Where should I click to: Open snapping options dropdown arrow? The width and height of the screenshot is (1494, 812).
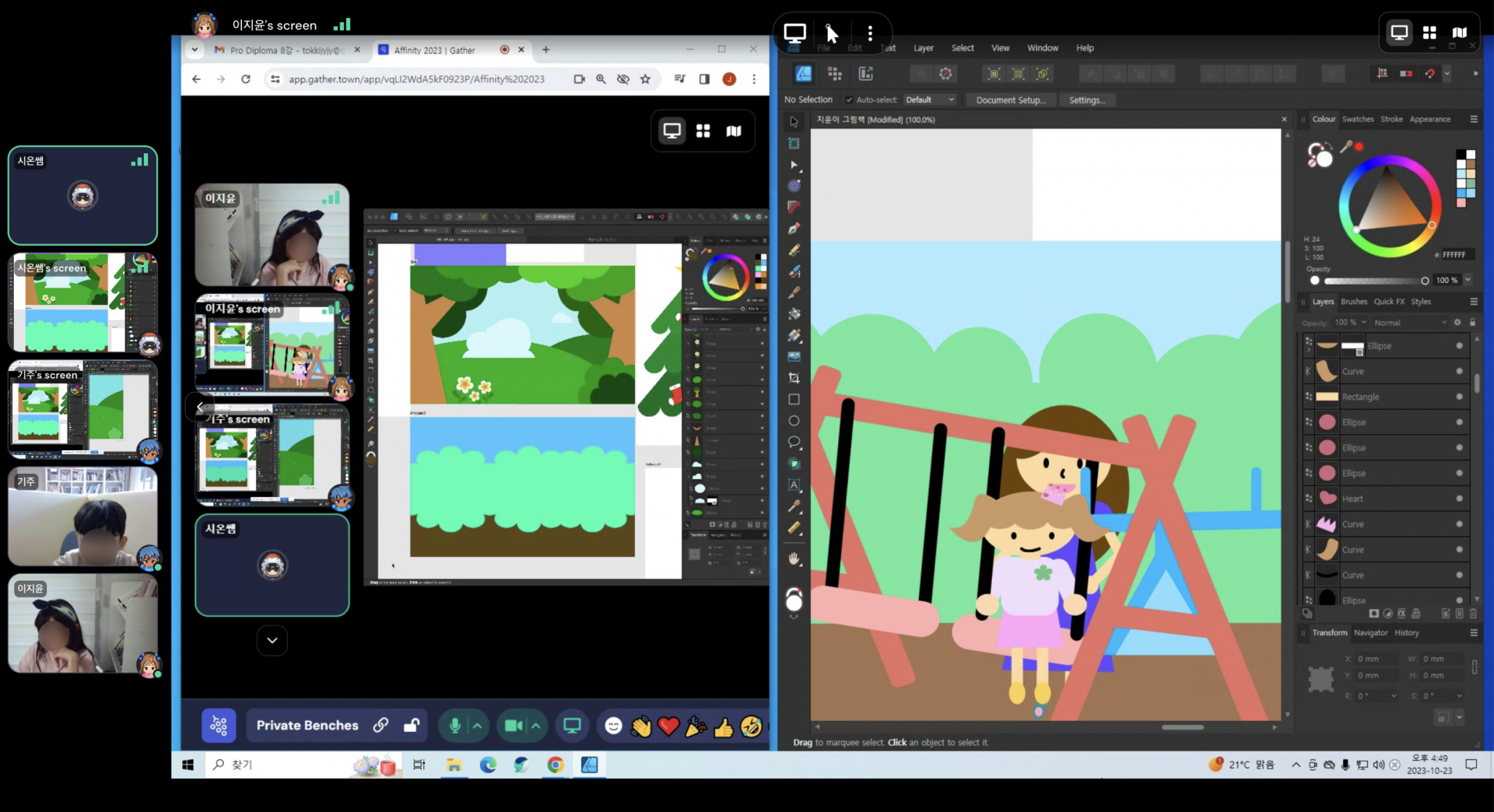tap(1447, 74)
